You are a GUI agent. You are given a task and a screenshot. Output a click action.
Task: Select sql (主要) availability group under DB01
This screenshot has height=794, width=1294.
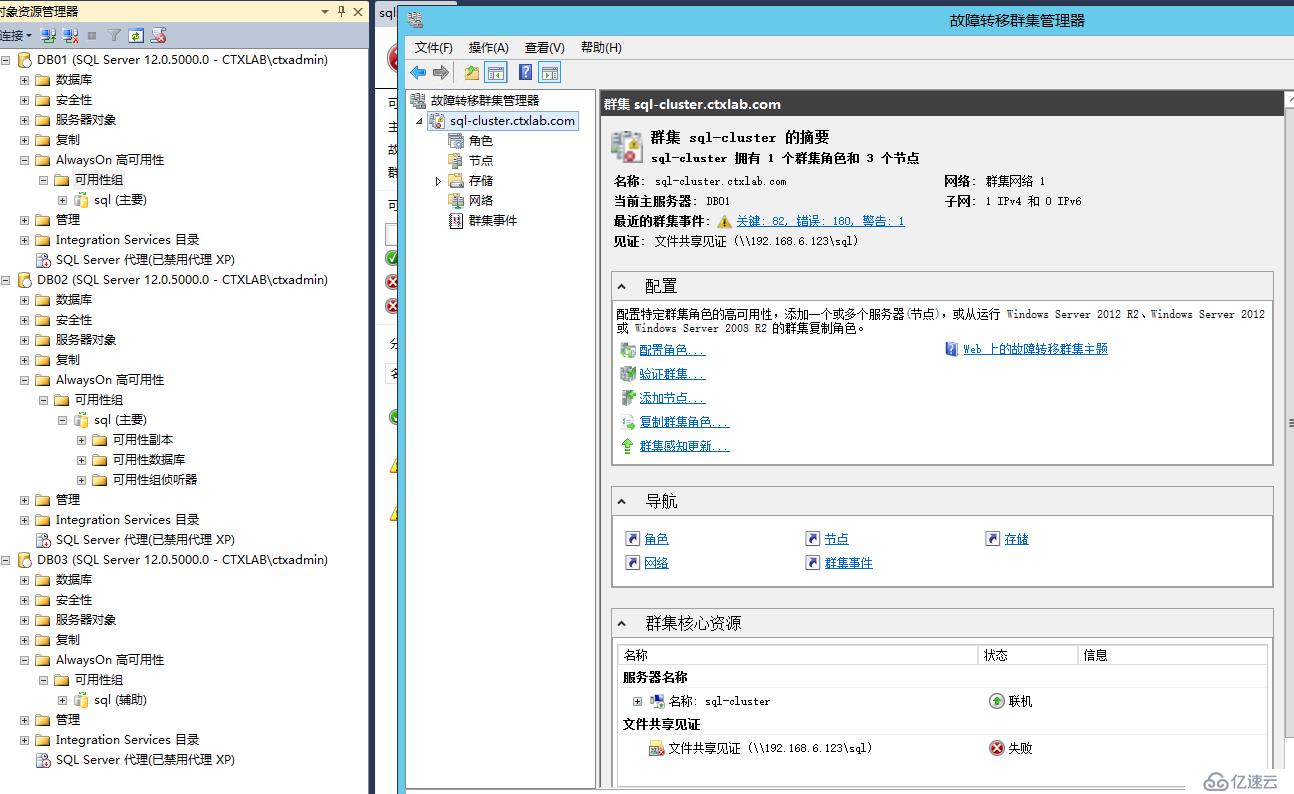click(x=120, y=199)
